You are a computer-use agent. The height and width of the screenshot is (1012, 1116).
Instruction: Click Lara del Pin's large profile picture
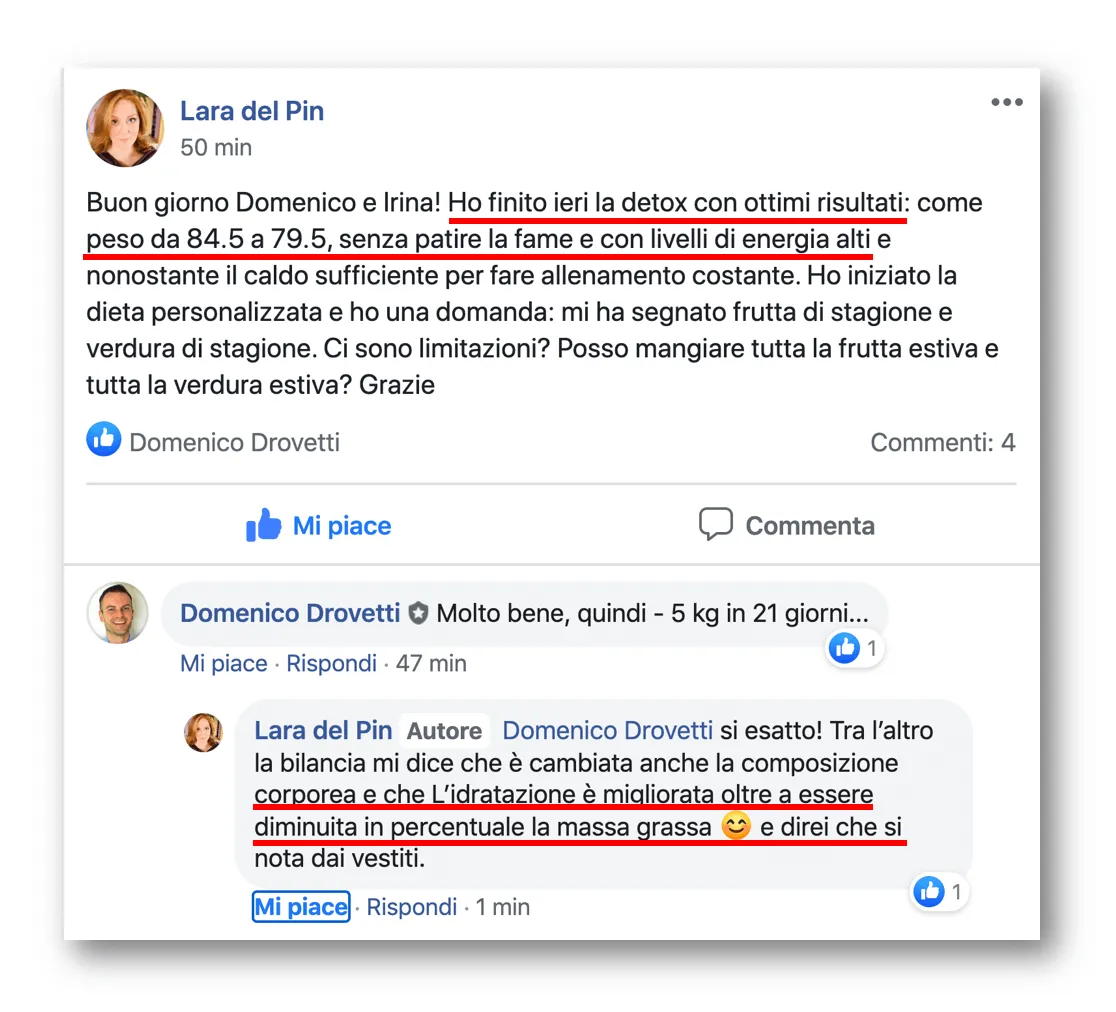(125, 128)
